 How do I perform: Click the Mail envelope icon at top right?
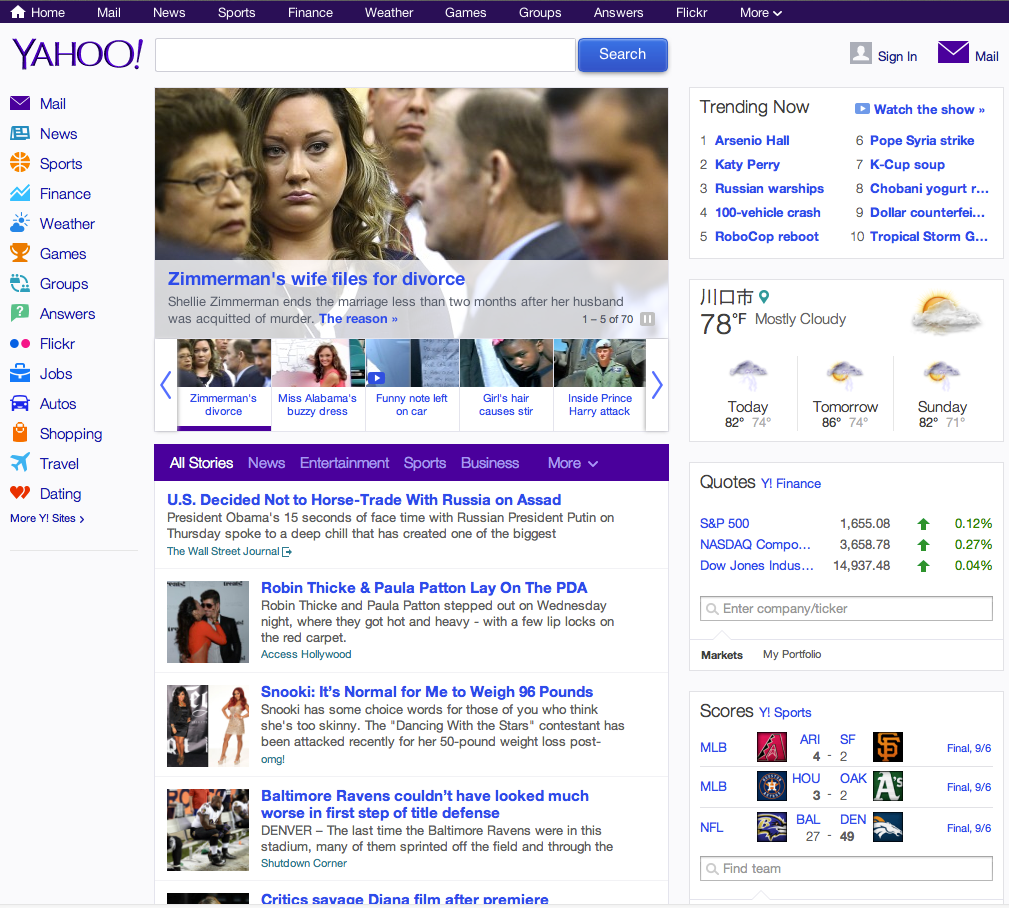click(953, 53)
